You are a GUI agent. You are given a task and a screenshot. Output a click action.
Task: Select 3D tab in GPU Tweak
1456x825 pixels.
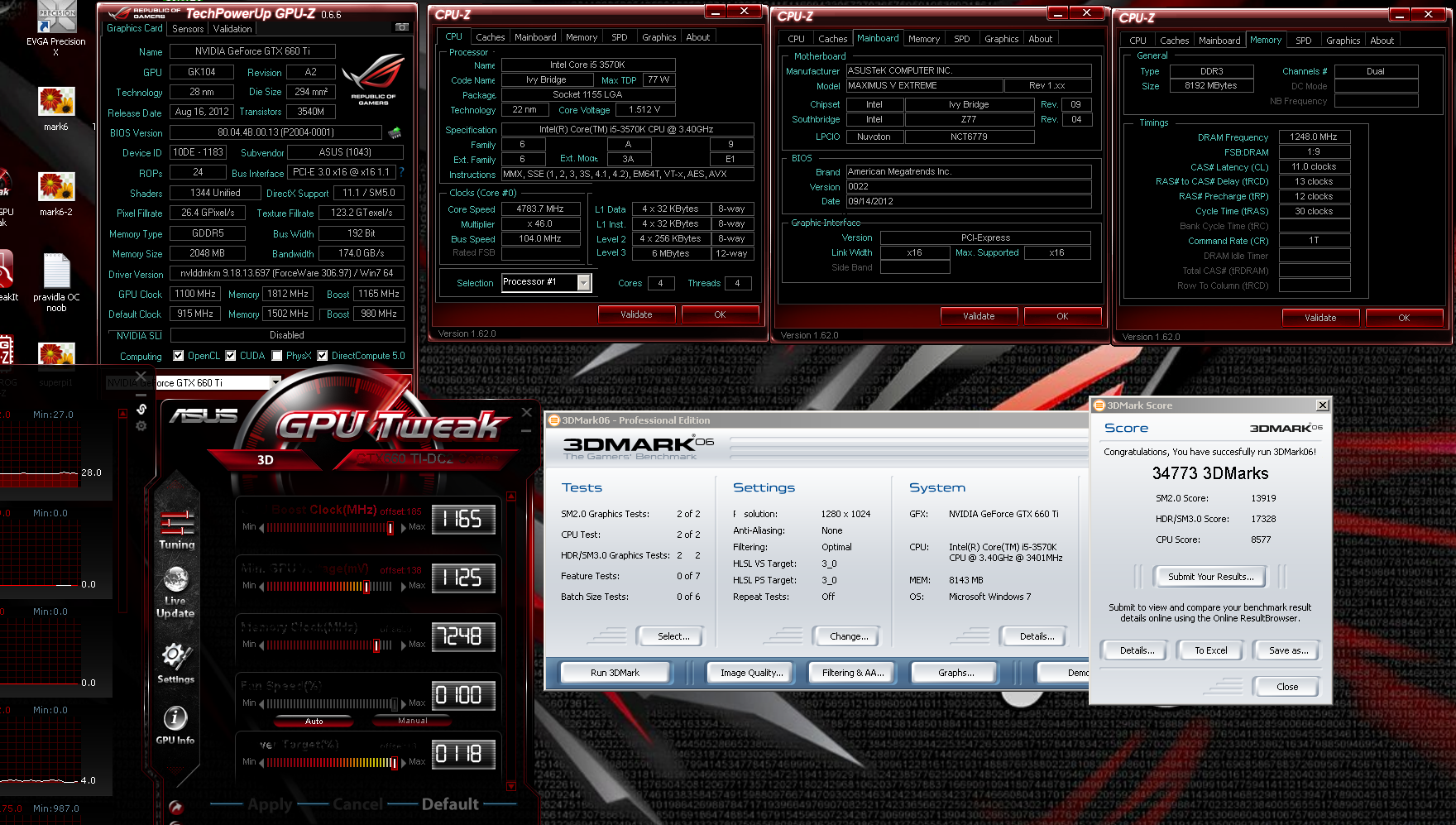click(x=266, y=460)
